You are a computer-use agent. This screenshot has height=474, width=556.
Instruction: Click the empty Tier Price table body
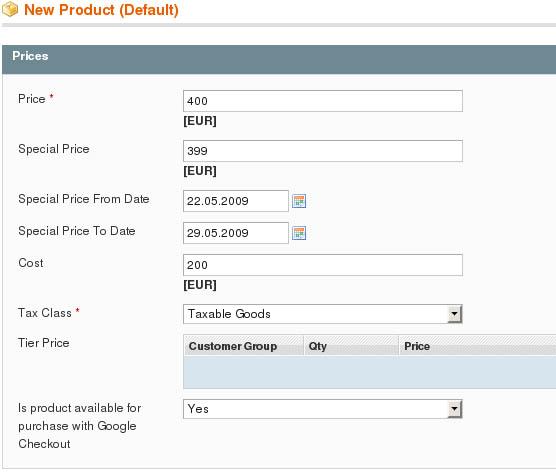coord(369,372)
